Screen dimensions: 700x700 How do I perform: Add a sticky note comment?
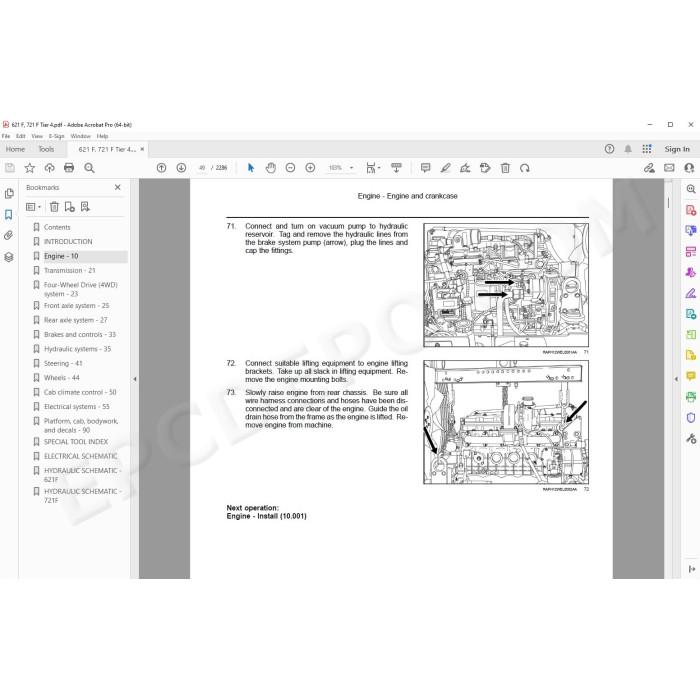[425, 168]
